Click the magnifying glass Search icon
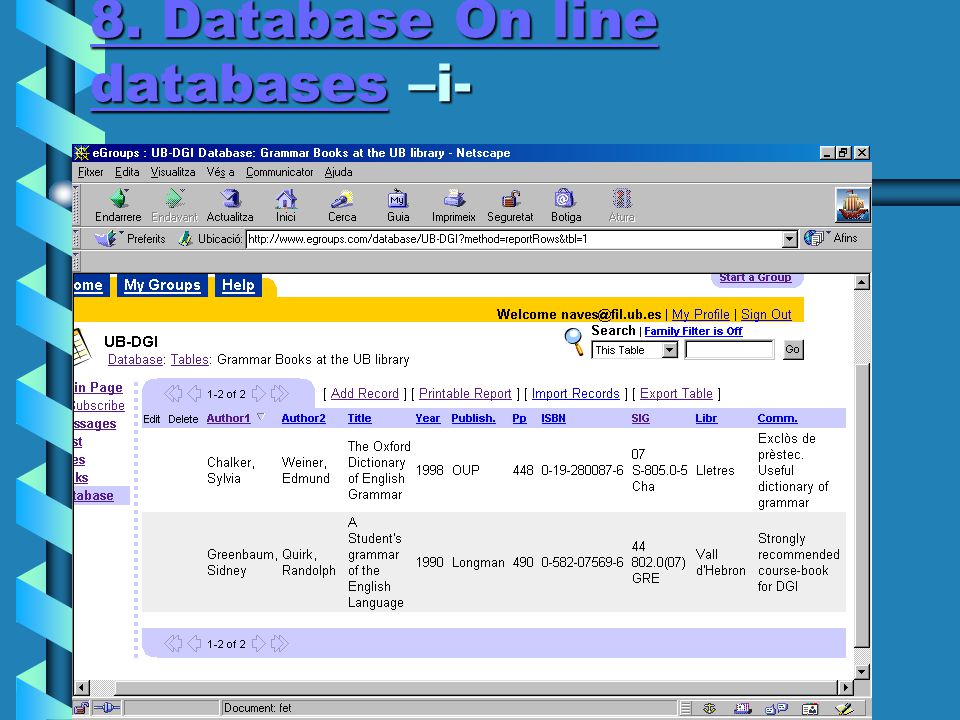960x720 pixels. point(574,342)
